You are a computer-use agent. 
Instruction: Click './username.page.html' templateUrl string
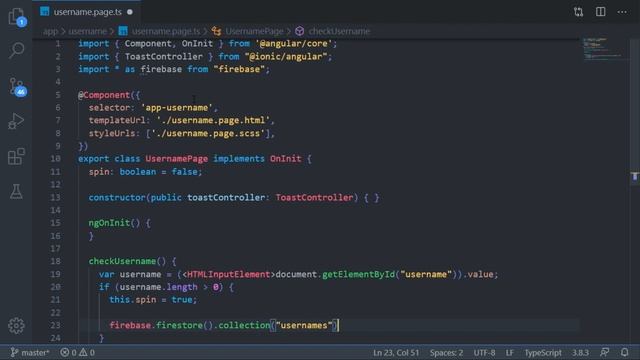point(213,120)
